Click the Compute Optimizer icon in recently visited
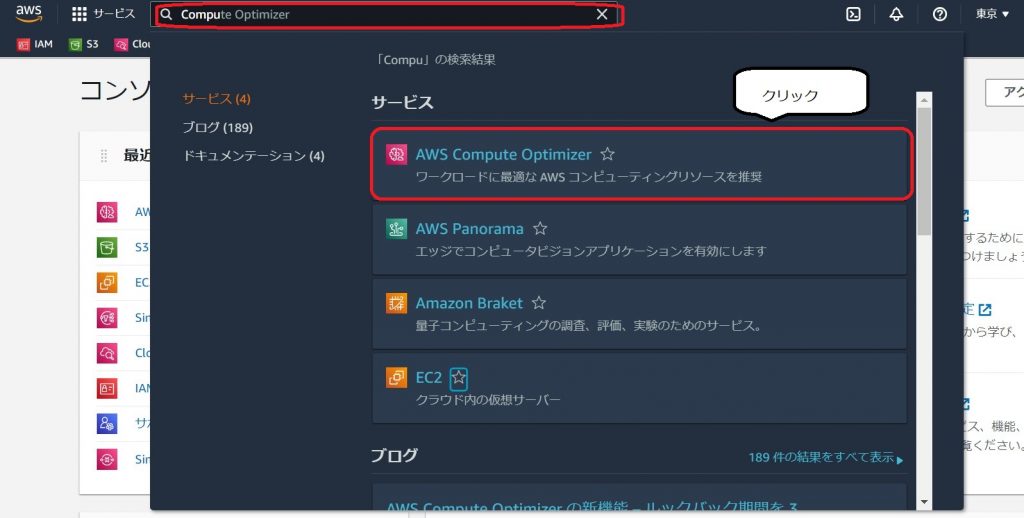This screenshot has width=1024, height=518. pos(107,212)
